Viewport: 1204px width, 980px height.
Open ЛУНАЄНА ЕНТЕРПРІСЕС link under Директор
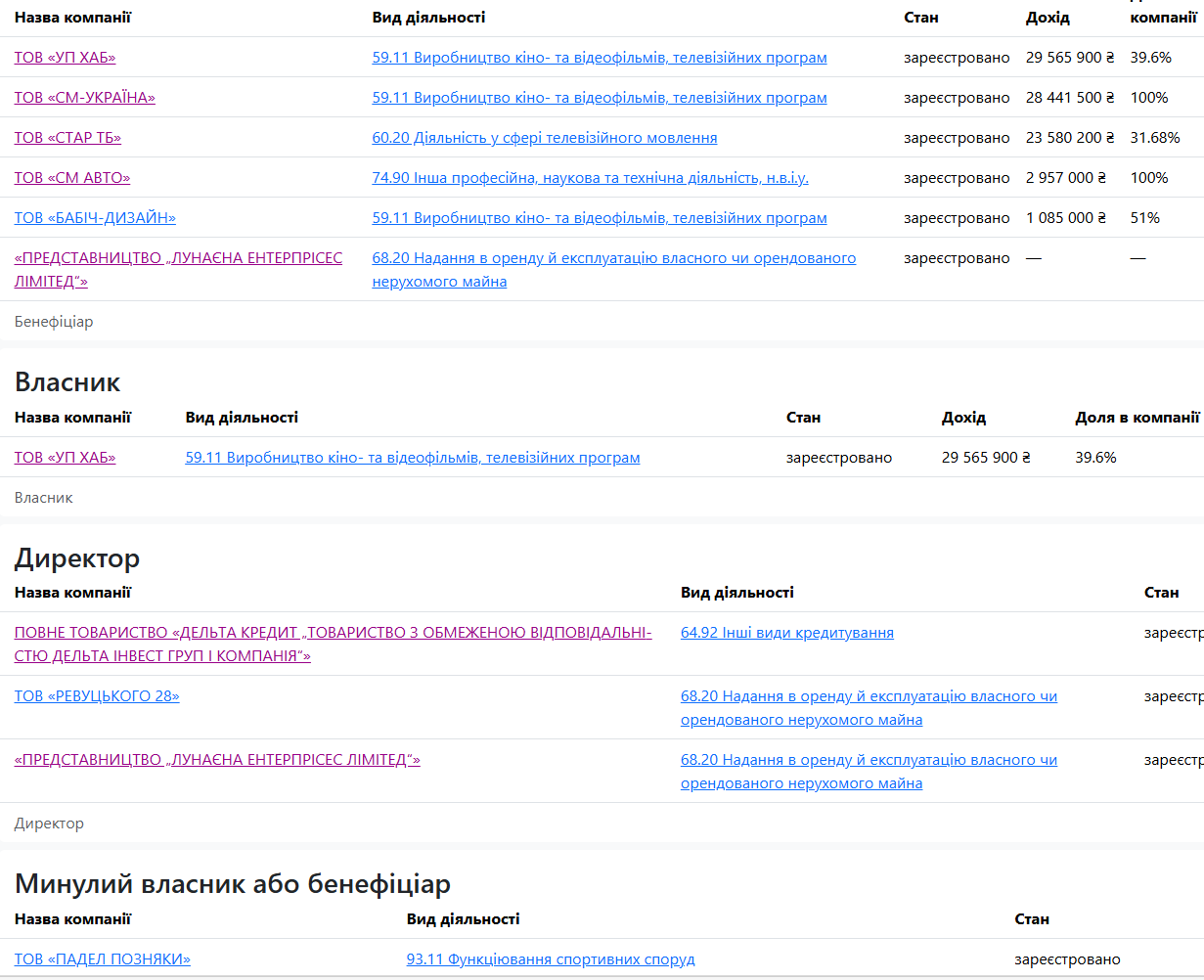pyautogui.click(x=217, y=760)
